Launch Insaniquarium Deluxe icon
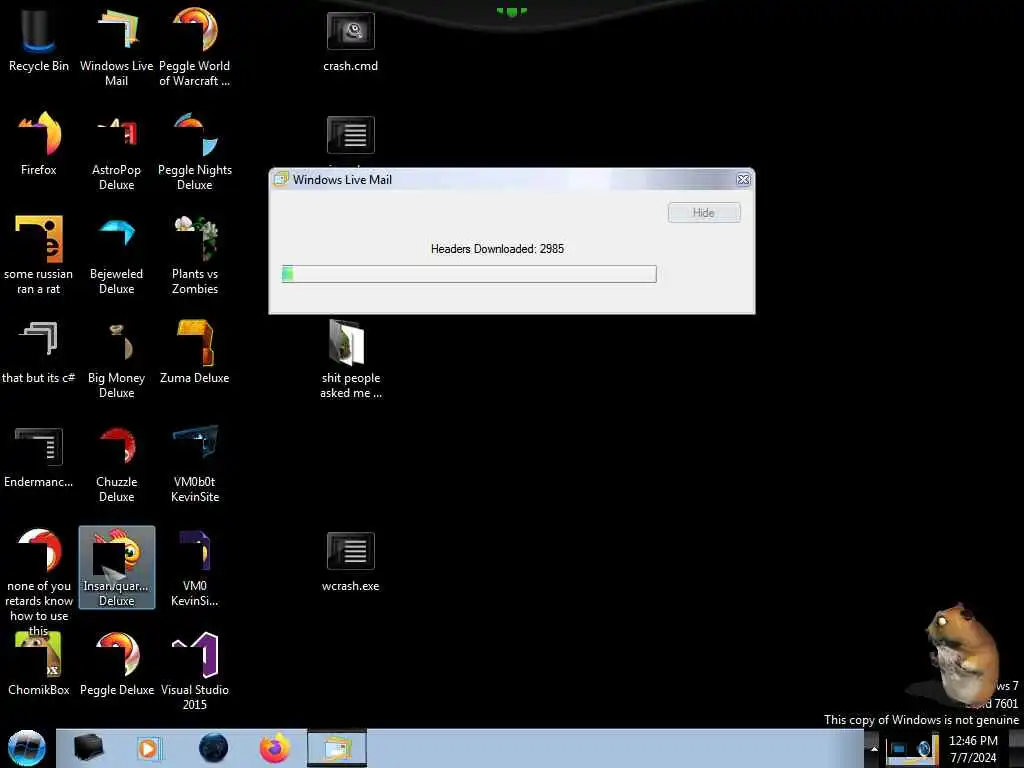This screenshot has height=768, width=1024. (117, 567)
